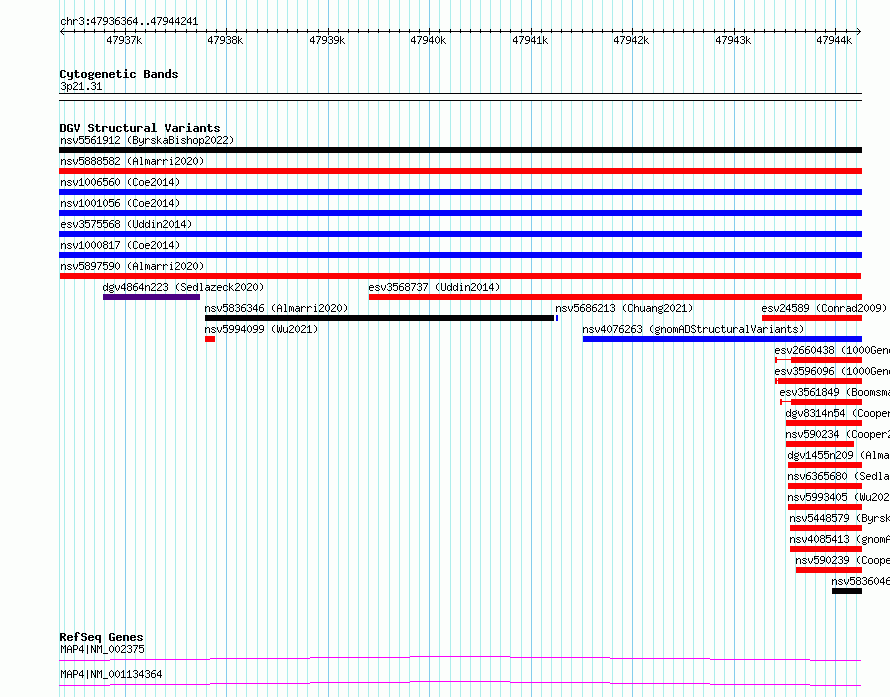This screenshot has width=890, height=697.
Task: Click the red nsv5888582 variant bar
Action: (x=460, y=171)
